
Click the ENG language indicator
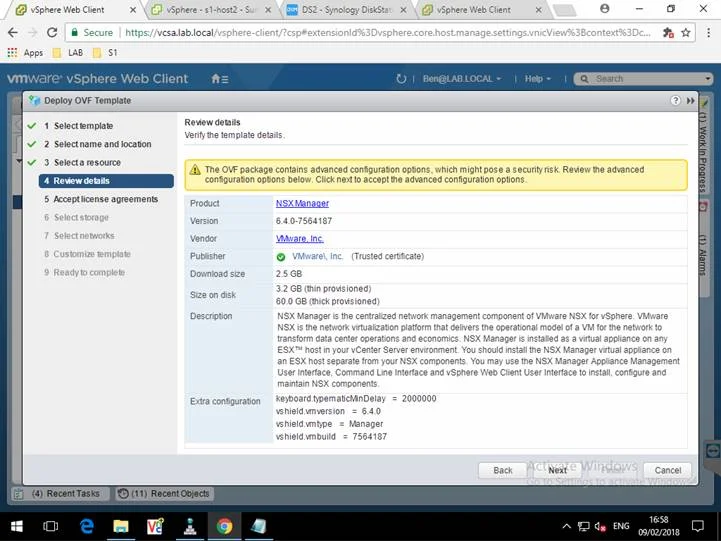click(x=621, y=526)
